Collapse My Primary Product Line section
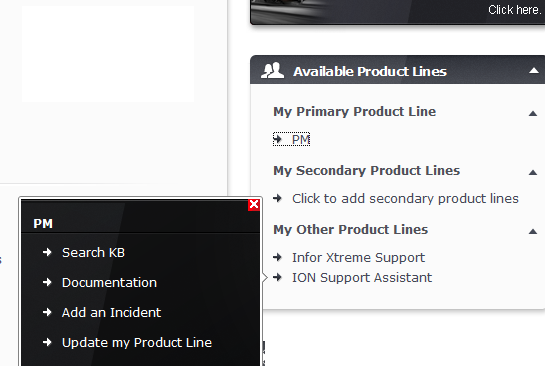545x366 pixels. [x=532, y=113]
